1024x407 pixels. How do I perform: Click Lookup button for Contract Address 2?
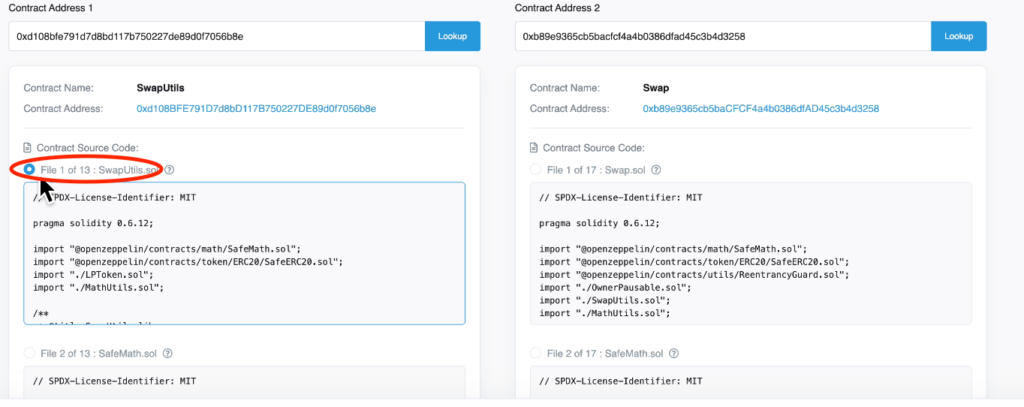[x=959, y=37]
